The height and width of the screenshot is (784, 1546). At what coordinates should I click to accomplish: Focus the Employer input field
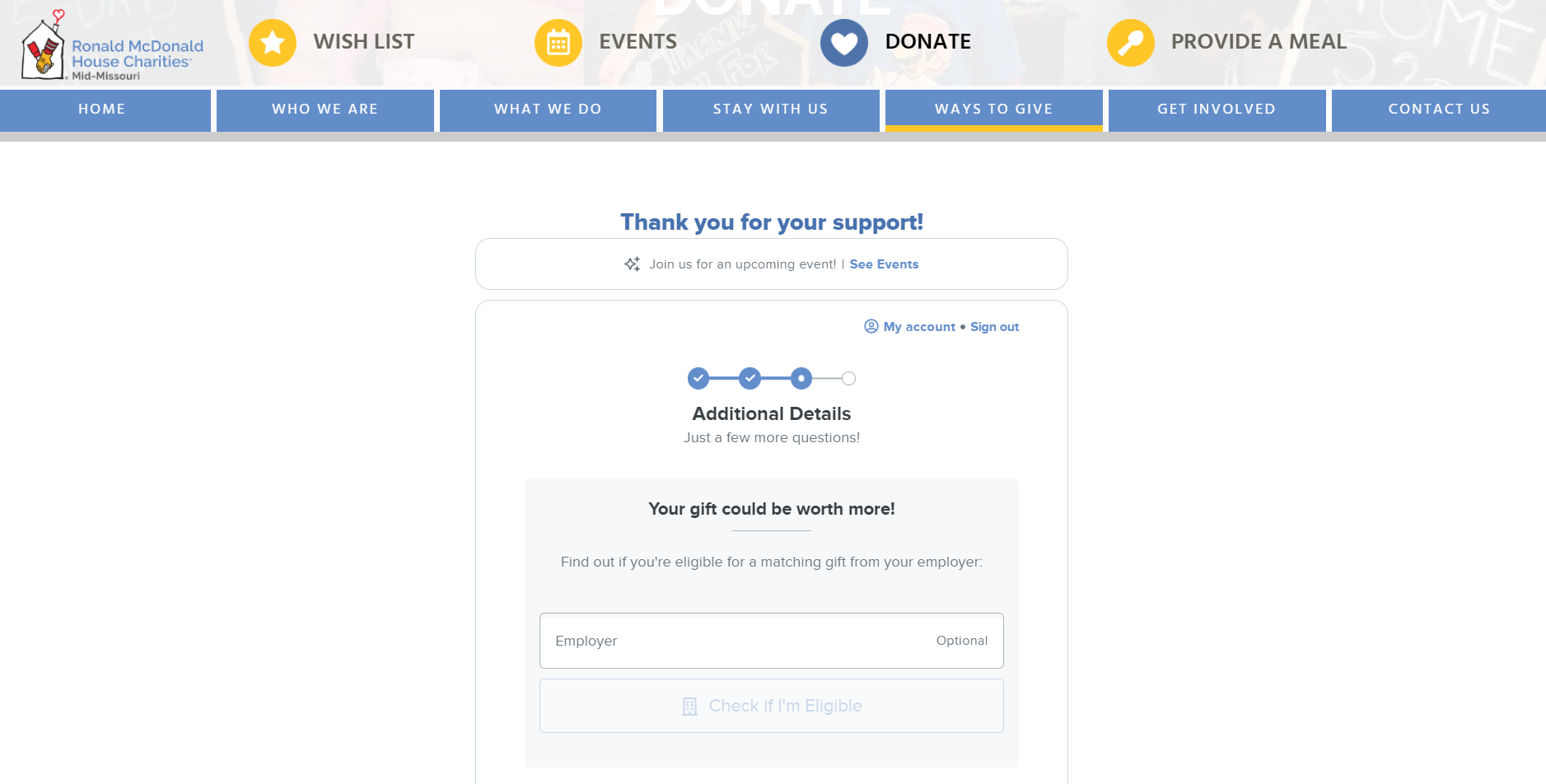[x=772, y=641]
